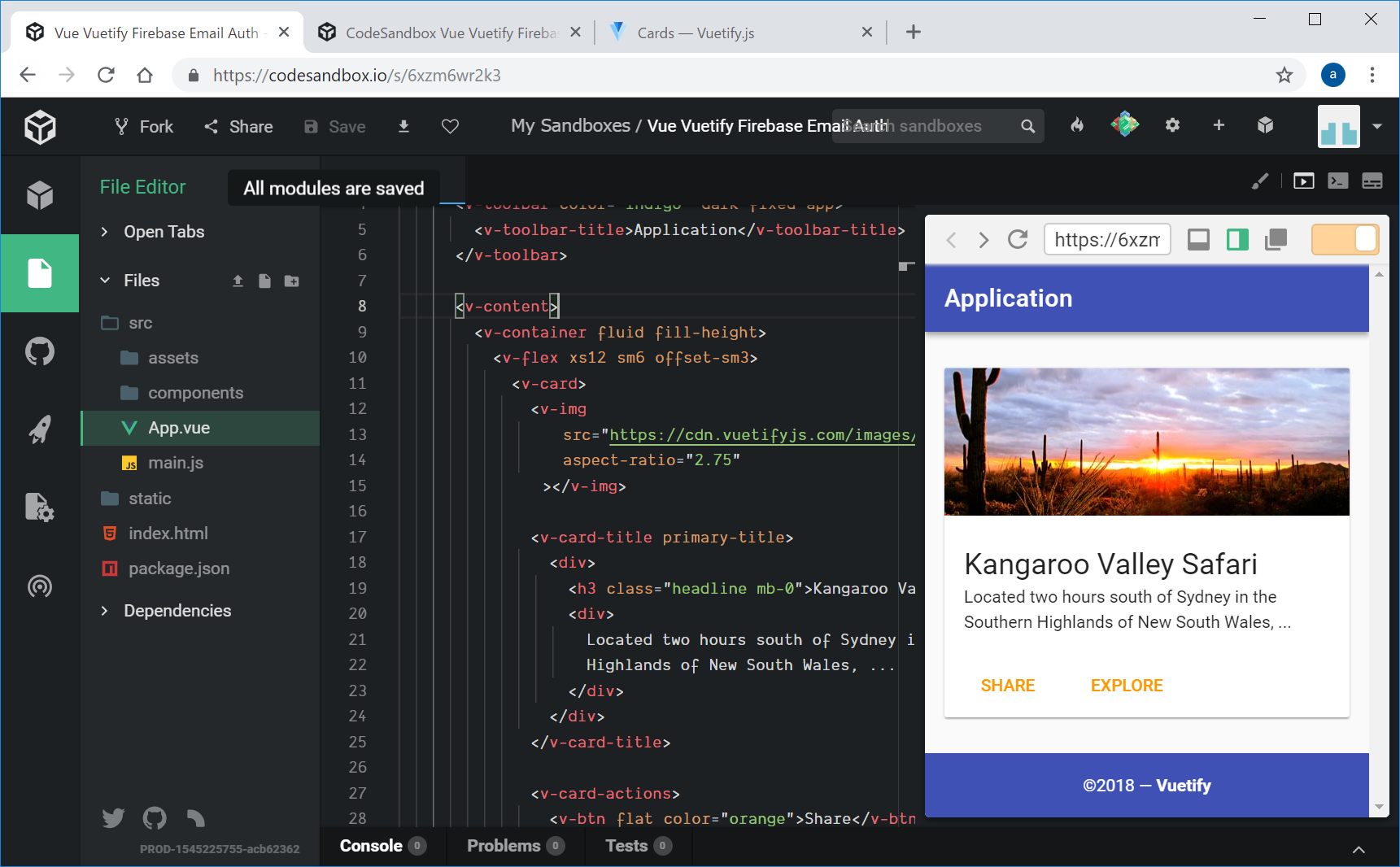Screen dimensions: 1400x867
Task: Open the Deployment rocket panel
Action: coord(40,429)
